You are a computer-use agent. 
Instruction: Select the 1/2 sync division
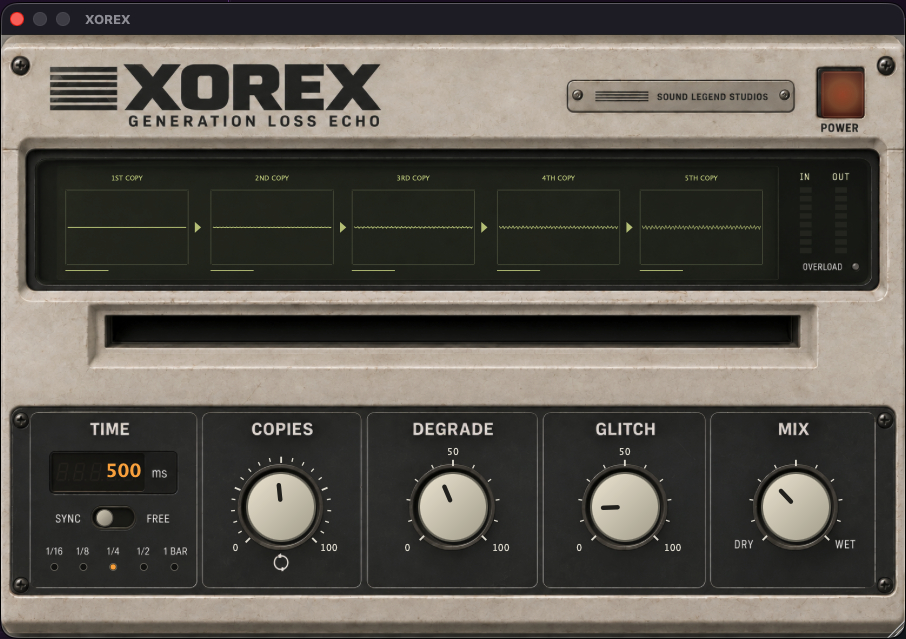tap(143, 567)
